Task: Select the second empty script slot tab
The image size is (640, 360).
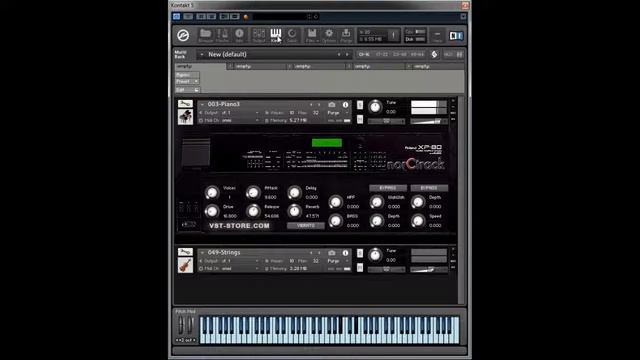Action: pyautogui.click(x=257, y=66)
